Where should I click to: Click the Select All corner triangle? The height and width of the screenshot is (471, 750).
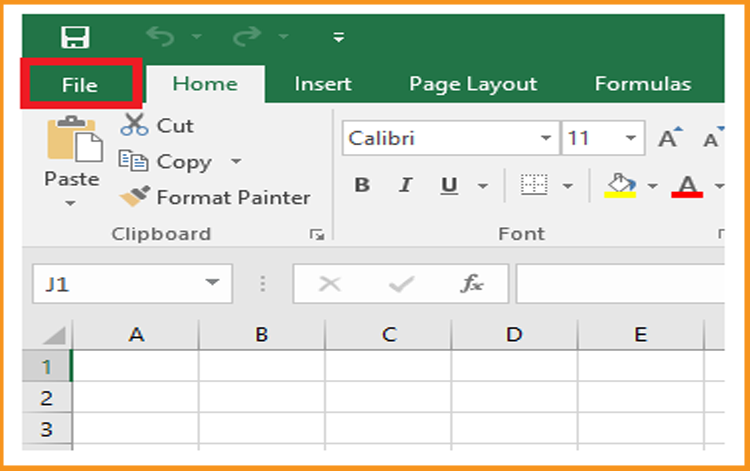pyautogui.click(x=54, y=335)
